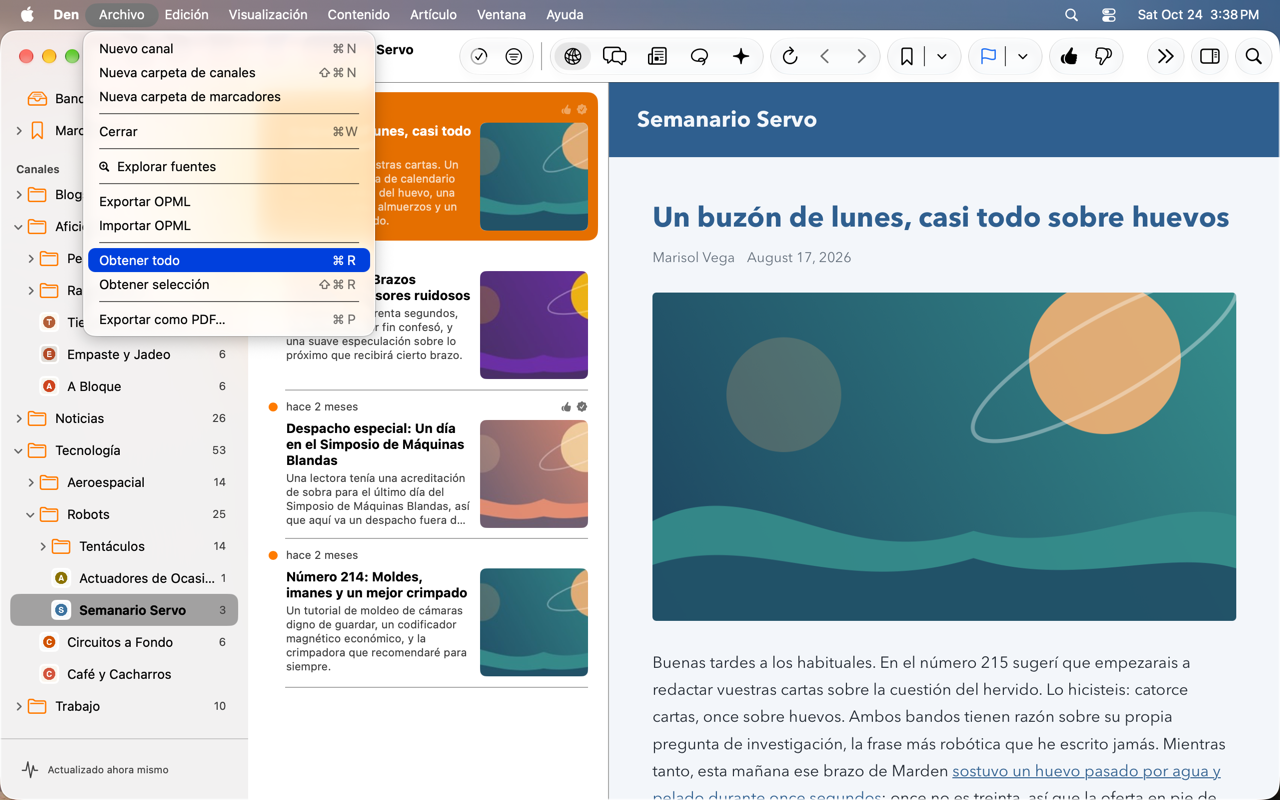
Task: Select Exportar OPML menu entry
Action: click(x=229, y=202)
